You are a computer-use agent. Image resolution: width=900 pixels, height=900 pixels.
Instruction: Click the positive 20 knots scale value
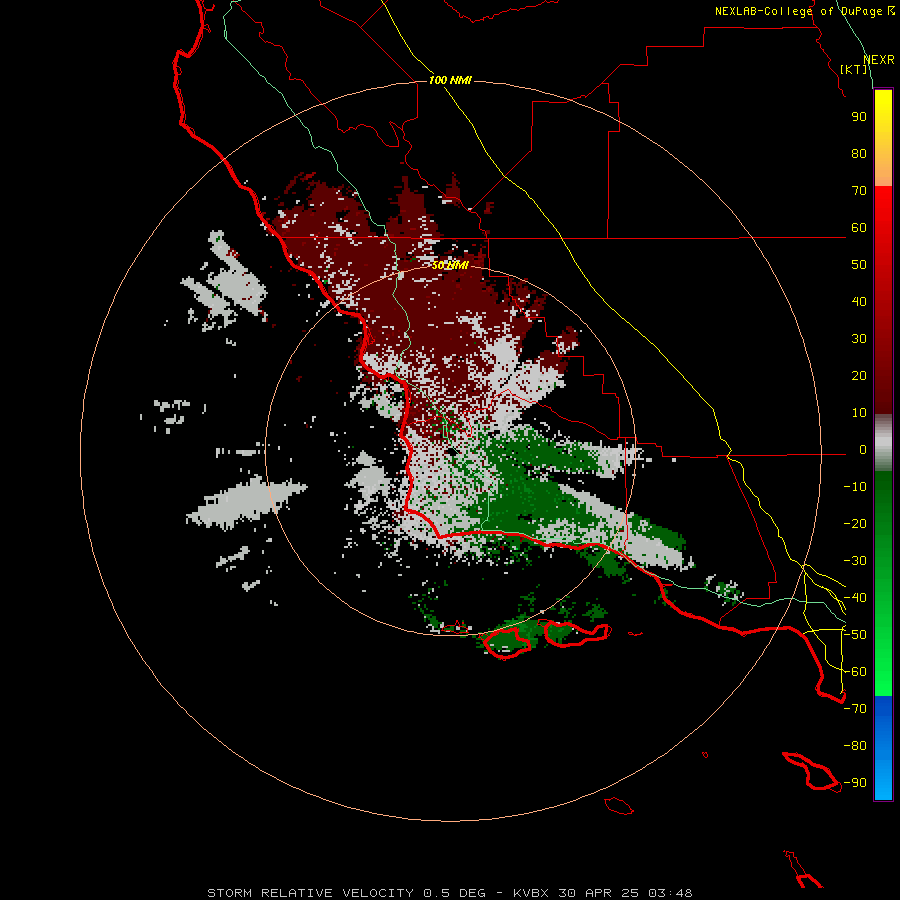pyautogui.click(x=859, y=376)
